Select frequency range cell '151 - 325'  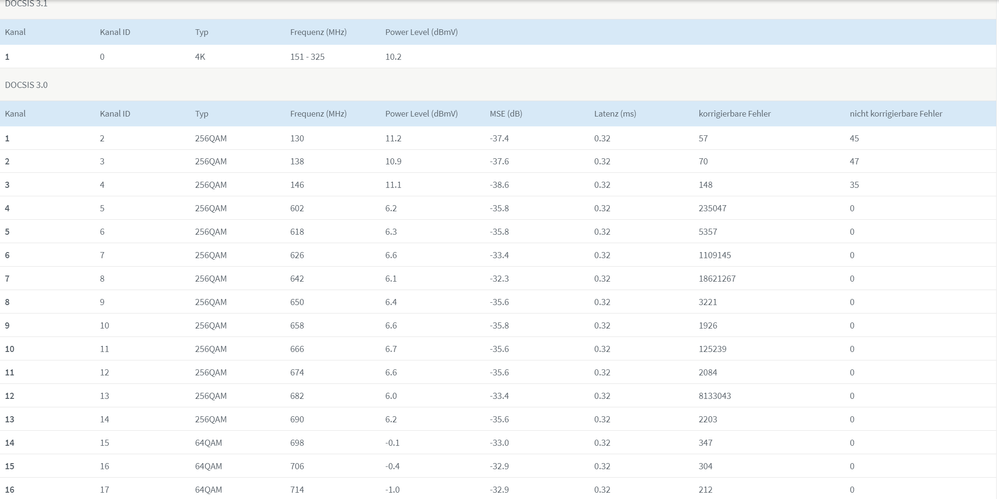tap(307, 57)
